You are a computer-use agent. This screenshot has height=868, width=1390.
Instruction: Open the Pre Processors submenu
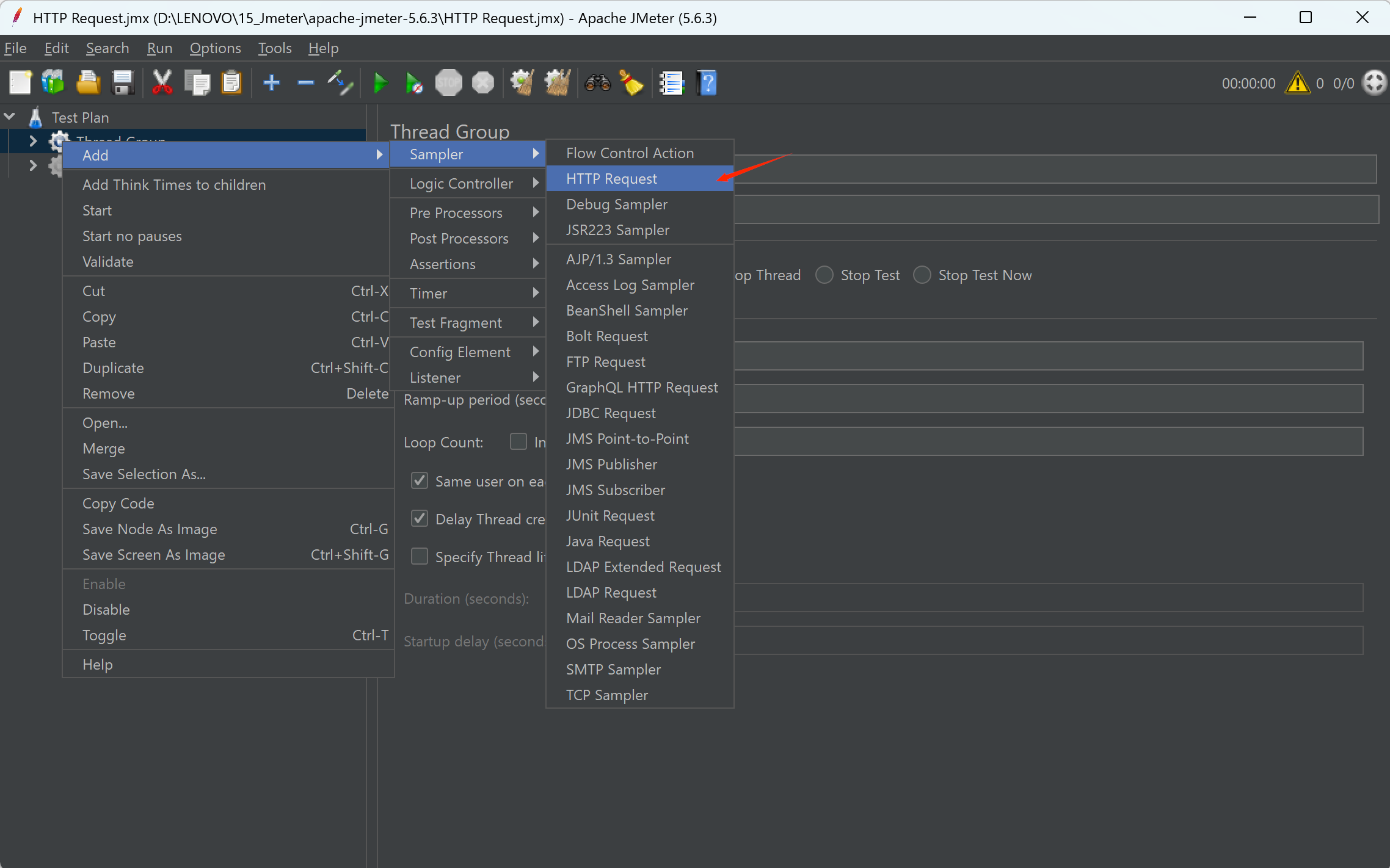[x=468, y=212]
